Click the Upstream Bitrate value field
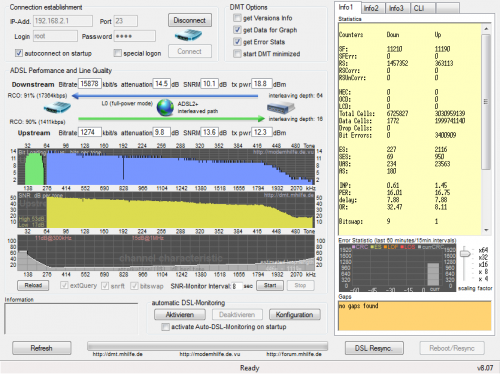This screenshot has height=374, width=500. coord(90,132)
